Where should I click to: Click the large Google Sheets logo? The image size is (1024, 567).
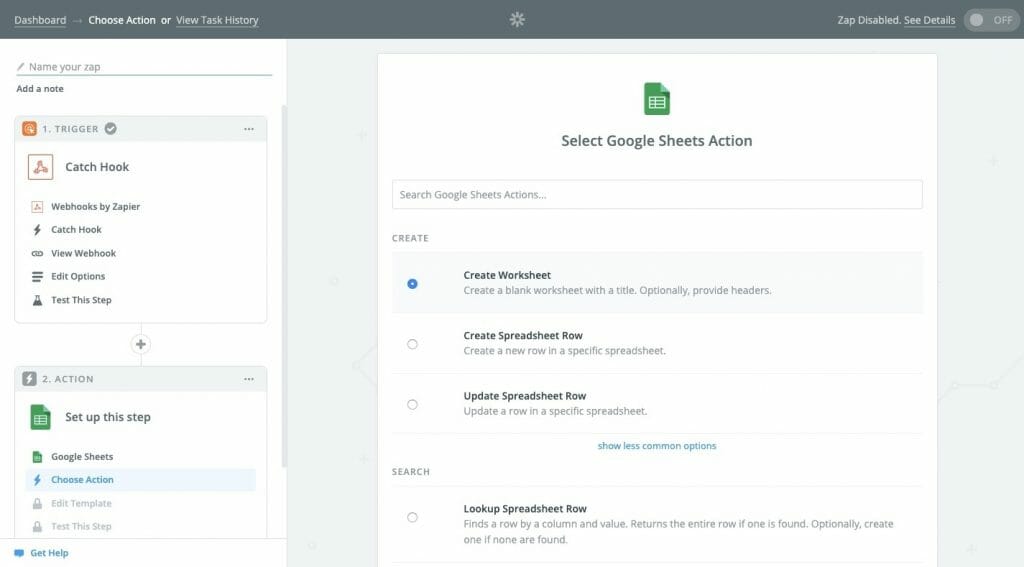[x=657, y=99]
